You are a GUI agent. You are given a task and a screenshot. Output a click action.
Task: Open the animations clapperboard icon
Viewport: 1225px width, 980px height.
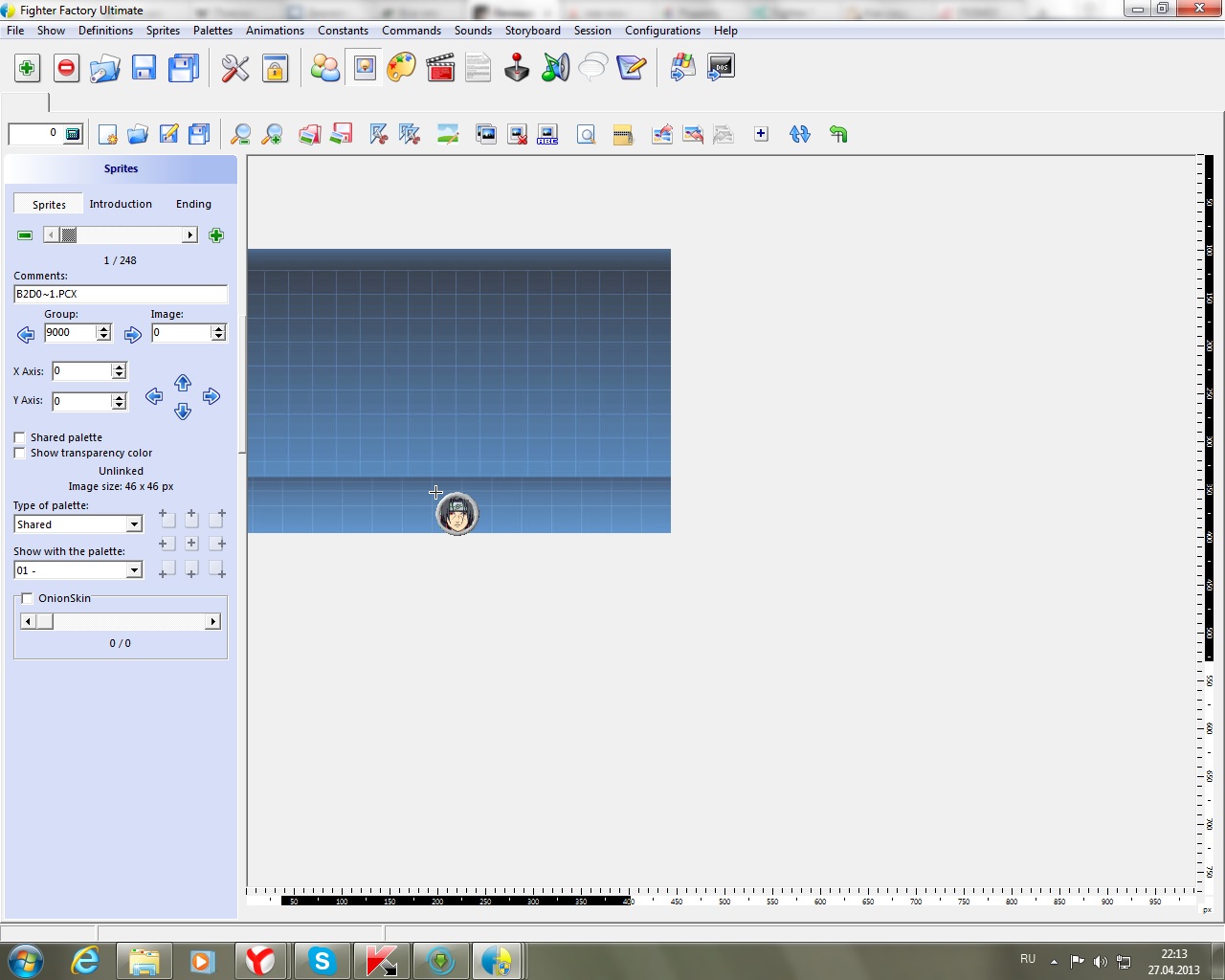440,68
